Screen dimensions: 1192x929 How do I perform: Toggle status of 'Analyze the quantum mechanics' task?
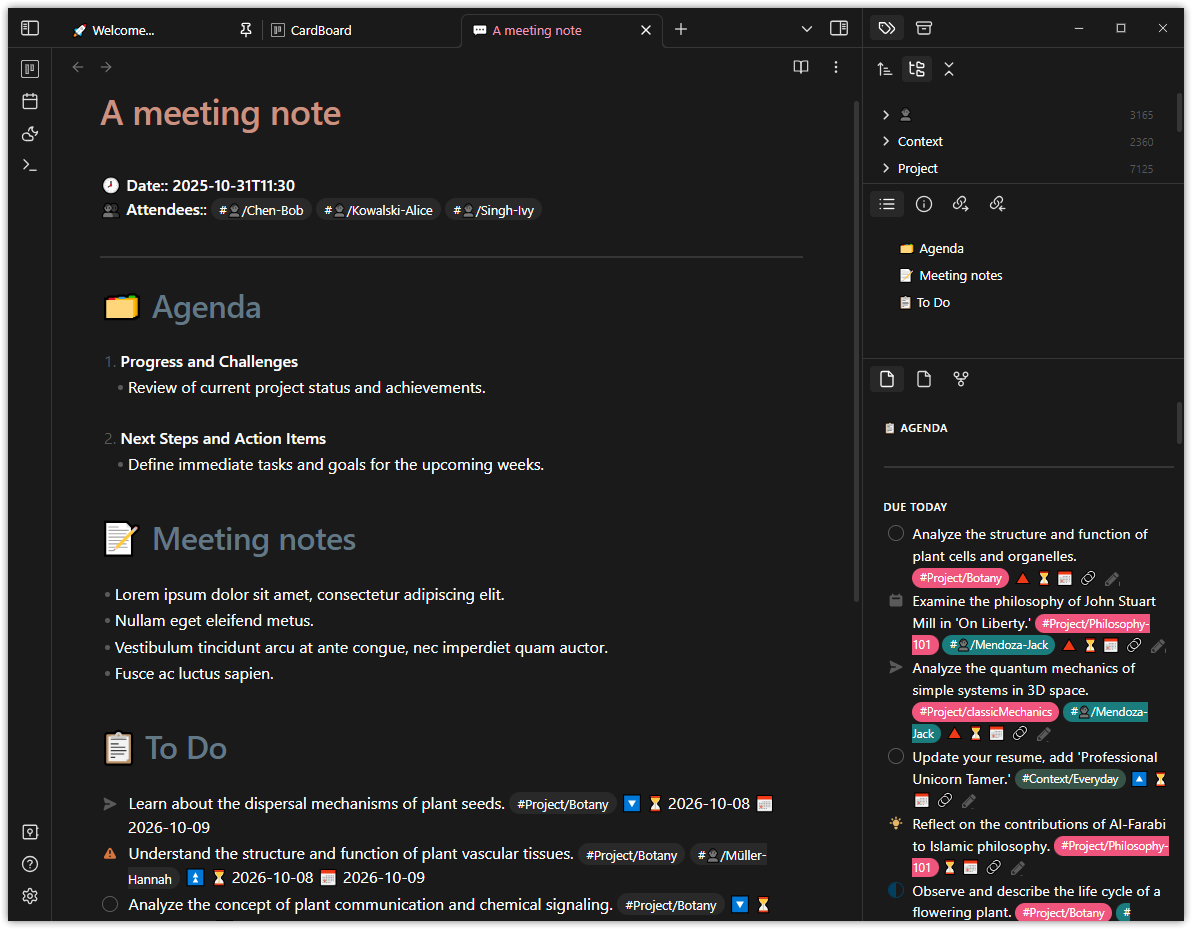(x=896, y=667)
